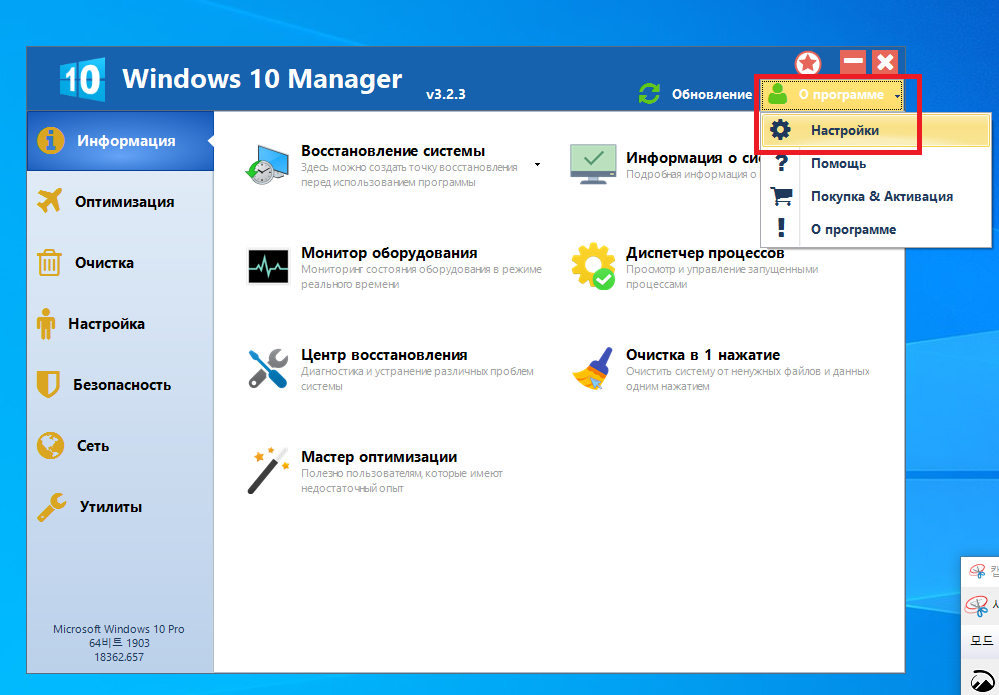
Task: Go to the Безопасность sidebar tab
Action: (x=121, y=385)
